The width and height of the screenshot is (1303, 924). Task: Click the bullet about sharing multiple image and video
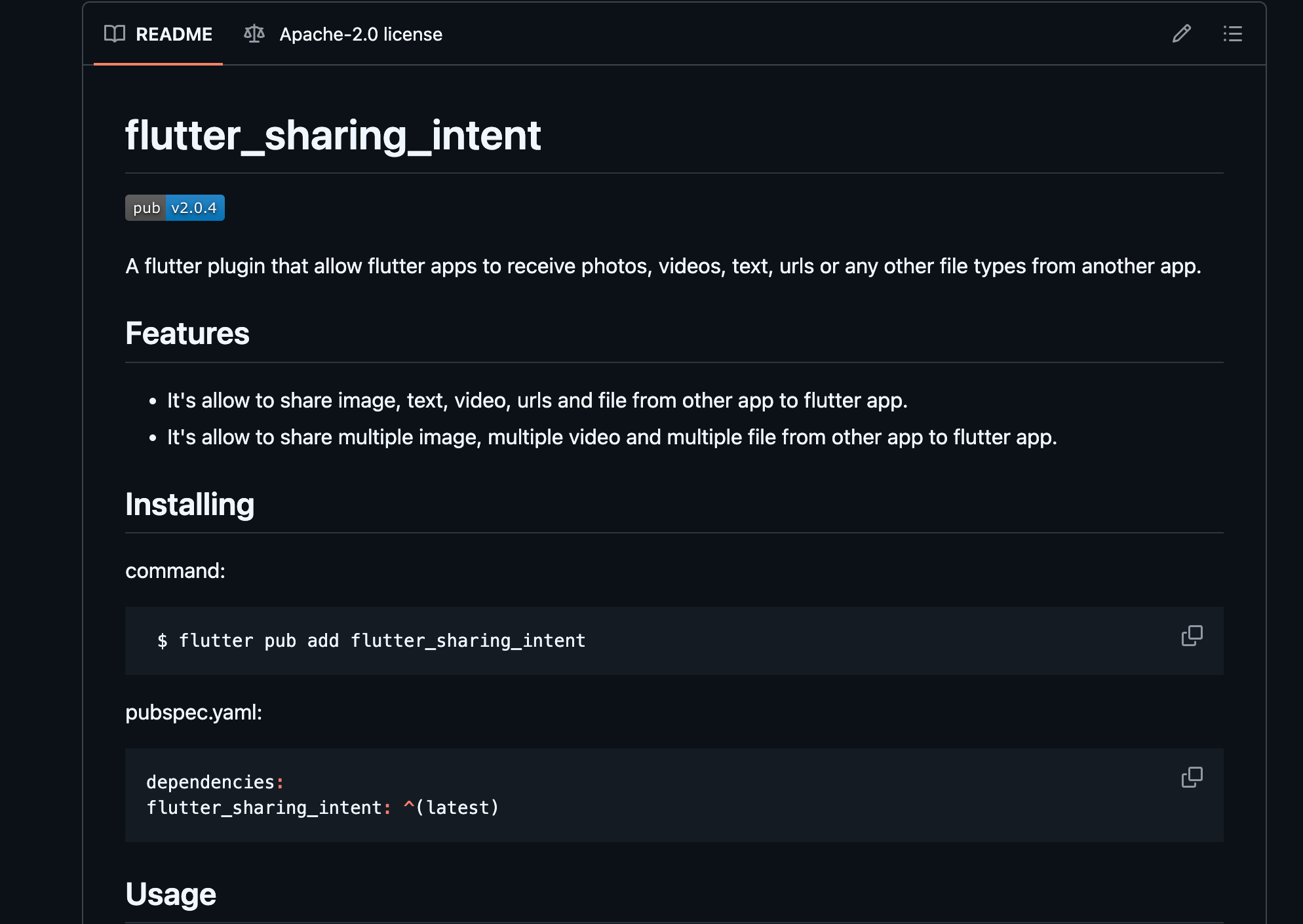[612, 437]
